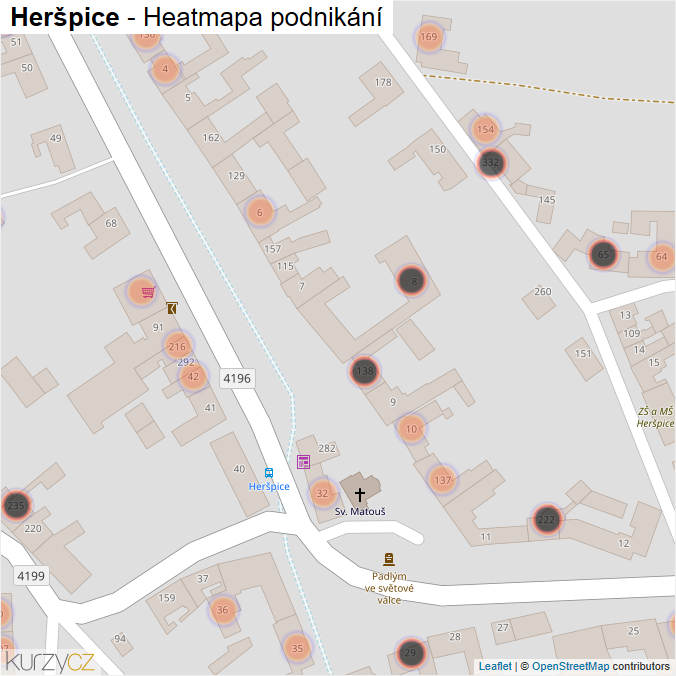The image size is (676, 676).
Task: Click house number 157
Action: pyautogui.click(x=272, y=249)
